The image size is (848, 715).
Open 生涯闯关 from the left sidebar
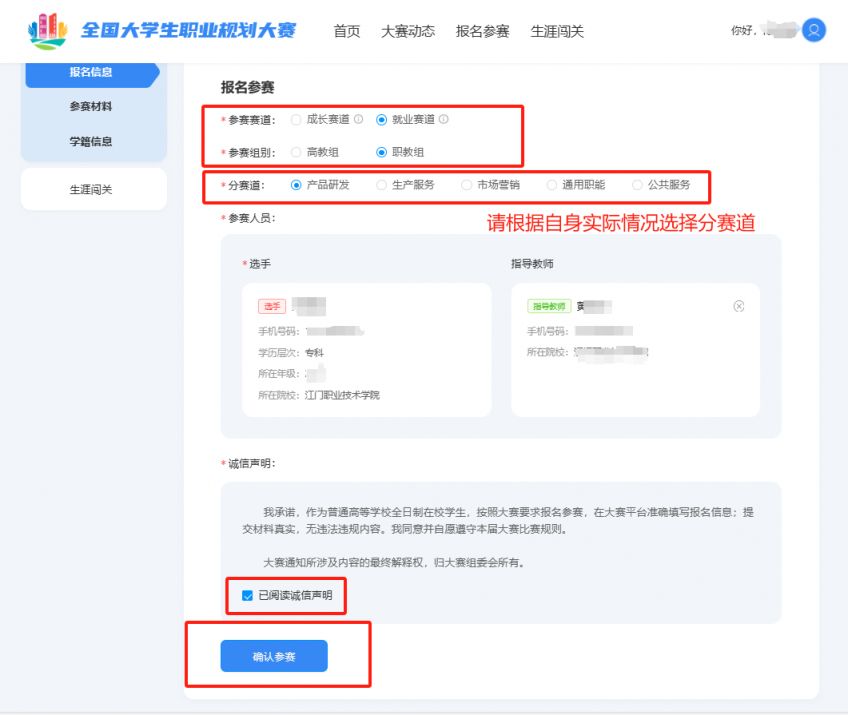click(x=93, y=188)
